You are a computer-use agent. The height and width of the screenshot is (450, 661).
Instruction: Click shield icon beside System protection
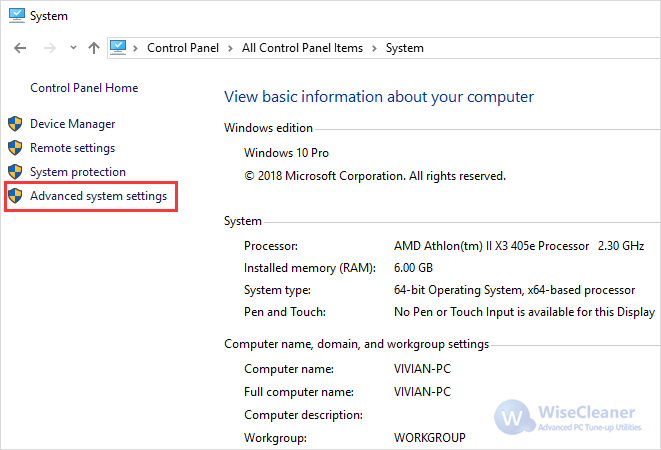pos(15,172)
